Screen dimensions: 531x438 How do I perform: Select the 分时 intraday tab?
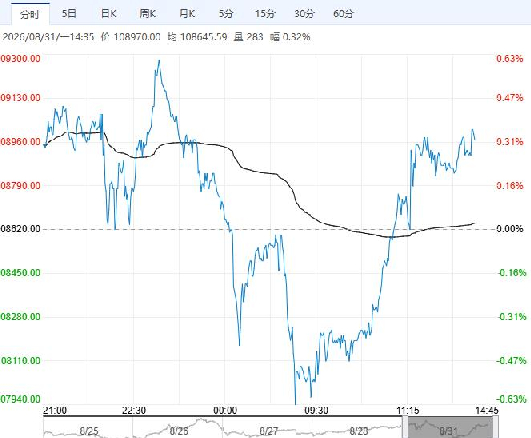point(30,14)
